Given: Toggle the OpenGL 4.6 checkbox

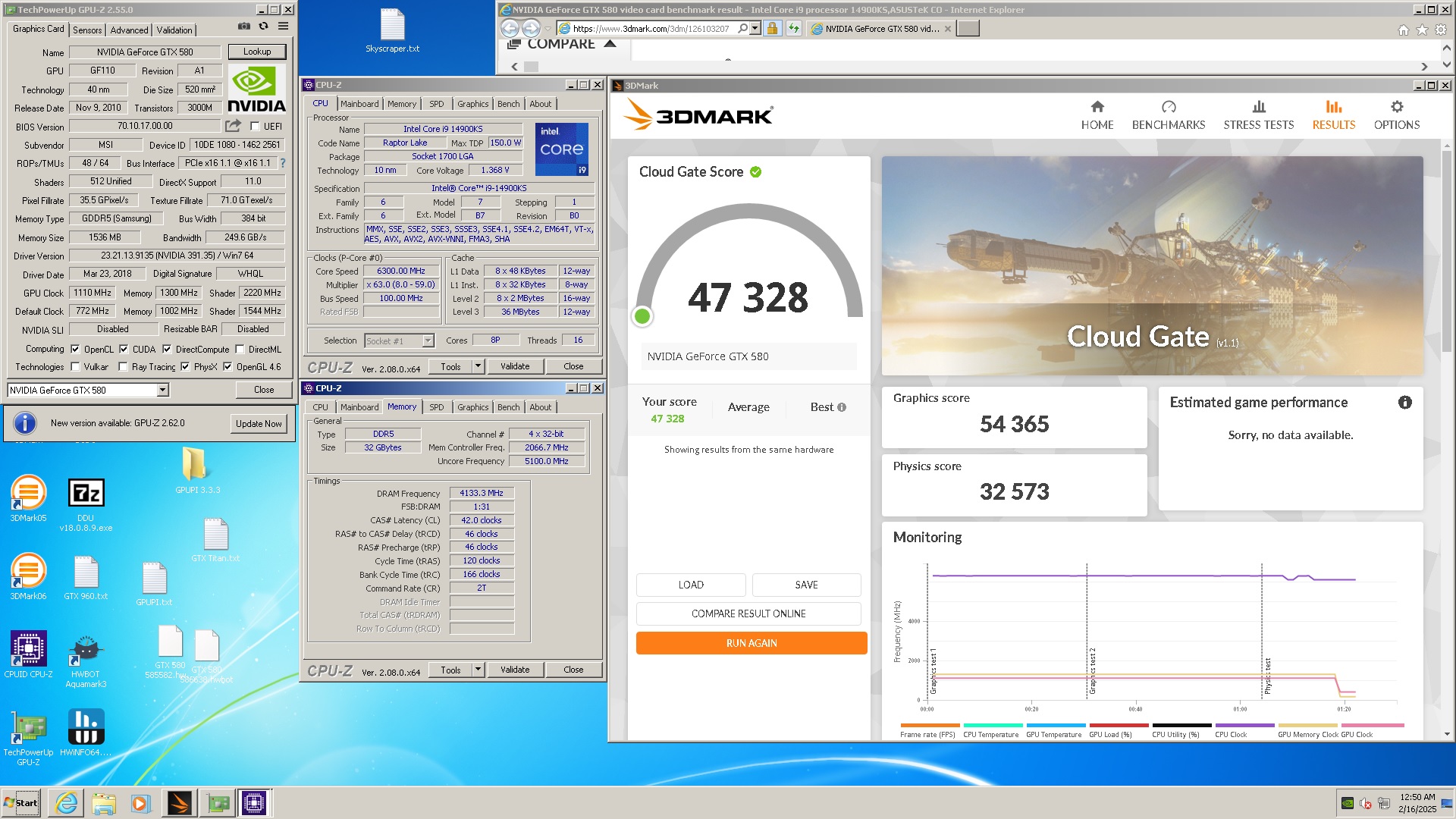Looking at the screenshot, I should pyautogui.click(x=227, y=367).
